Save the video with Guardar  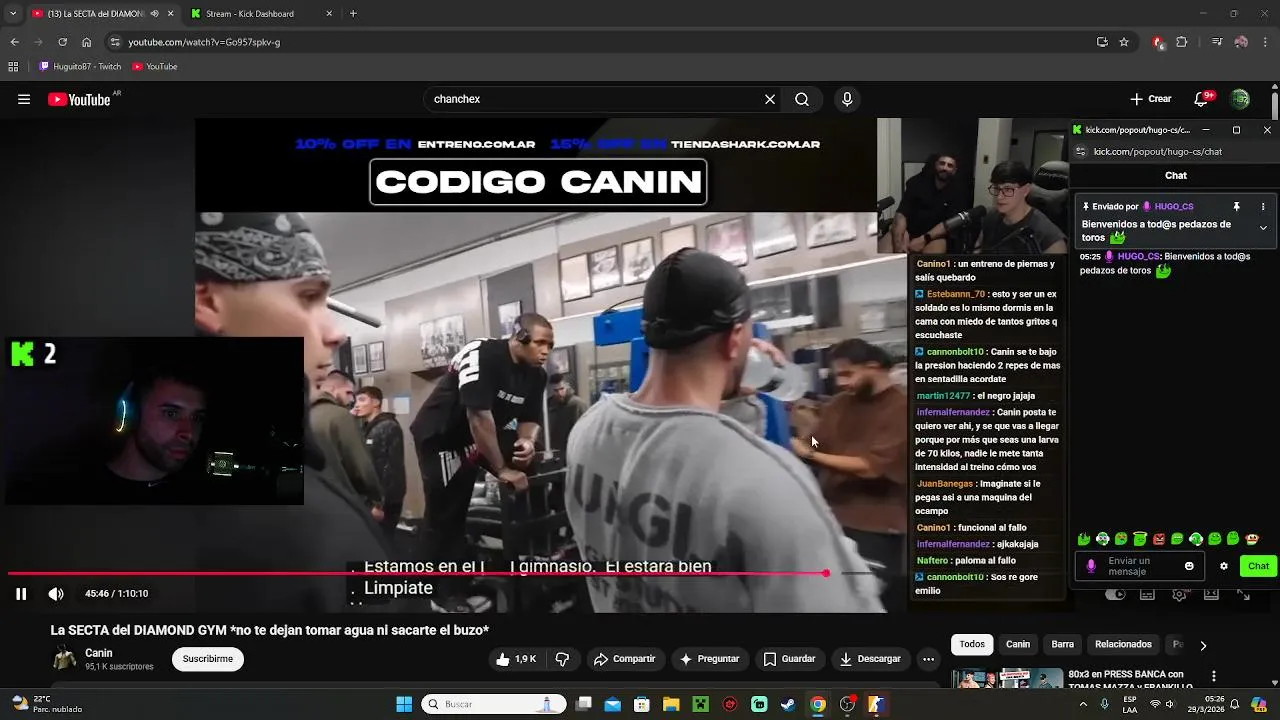pos(789,659)
